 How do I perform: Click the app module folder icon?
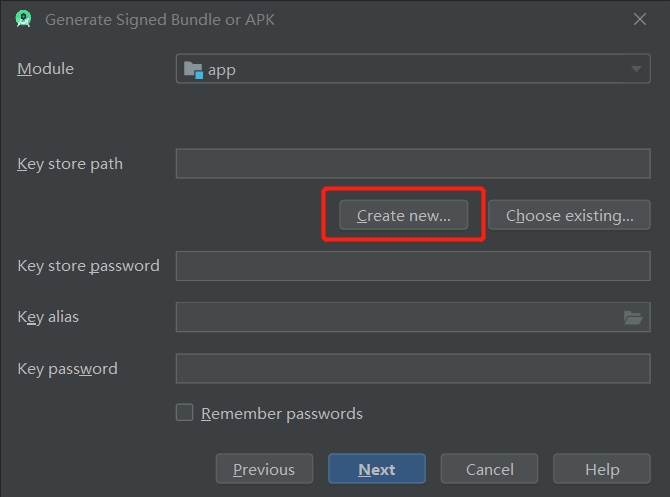tap(193, 70)
